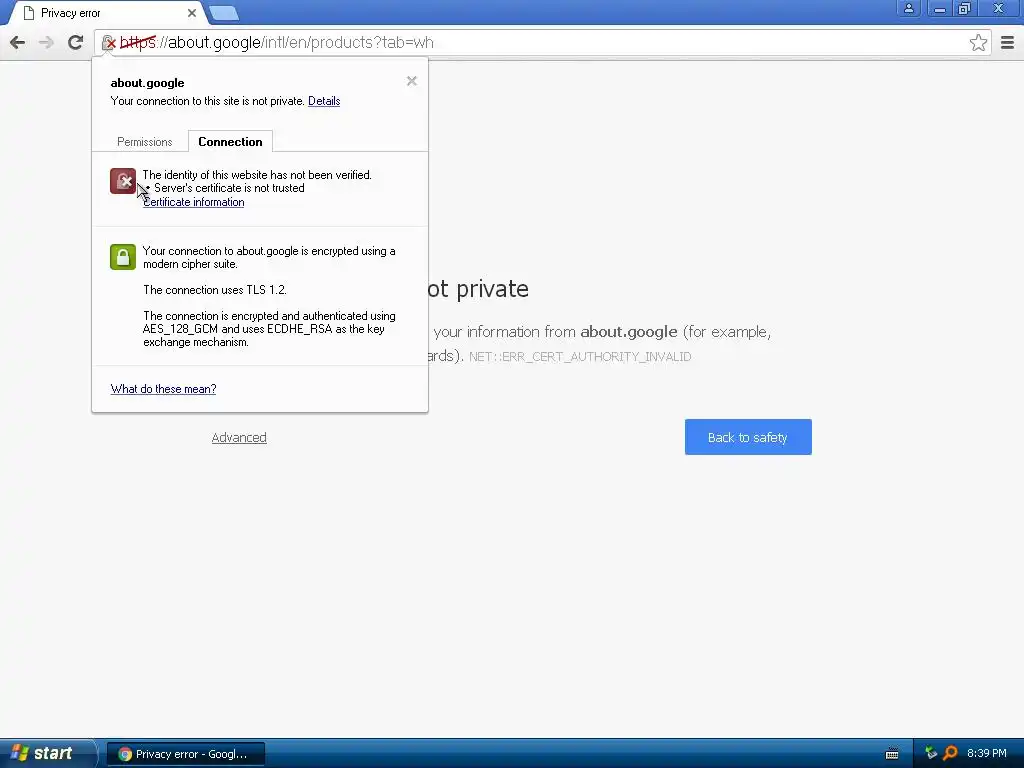The width and height of the screenshot is (1024, 768).
Task: Open the What do these mean? link
Action: click(163, 389)
